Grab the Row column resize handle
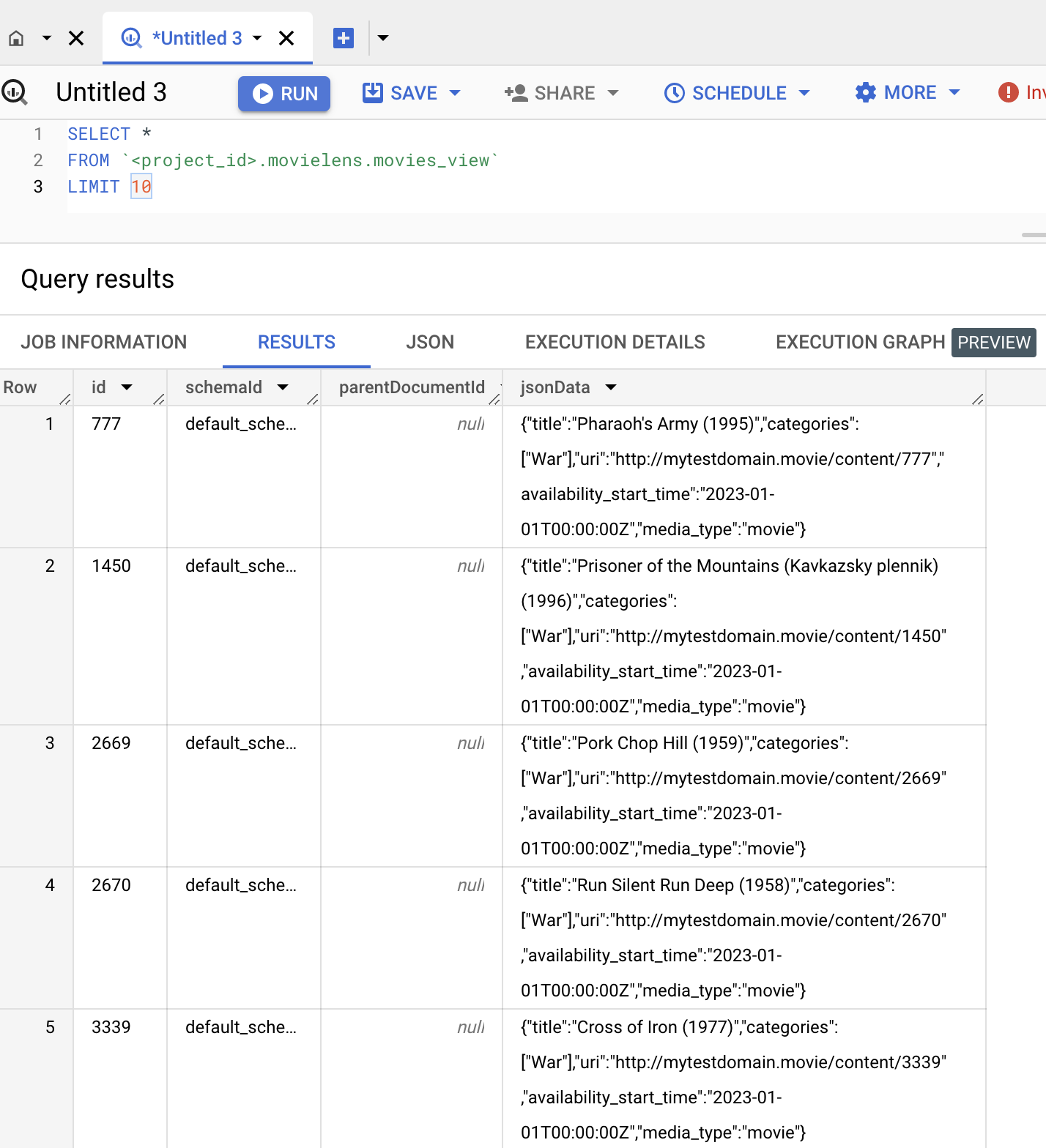The height and width of the screenshot is (1148, 1046). click(65, 399)
